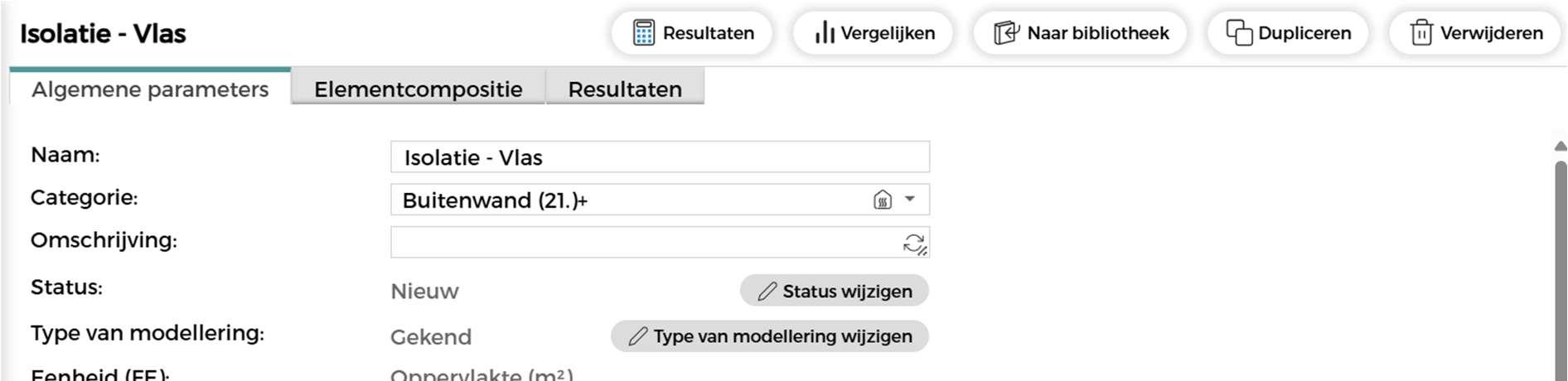The height and width of the screenshot is (381, 1568).
Task: Select the Algemene parameters tab
Action: 150,89
